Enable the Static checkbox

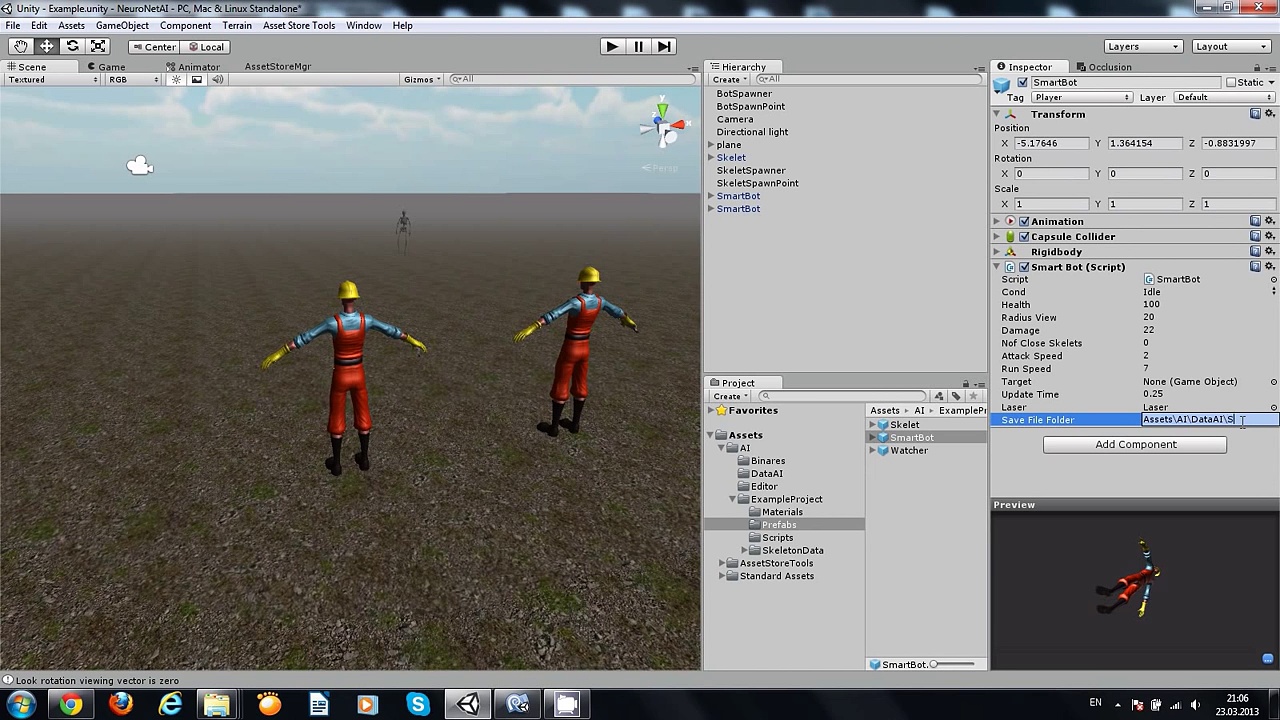point(1232,82)
